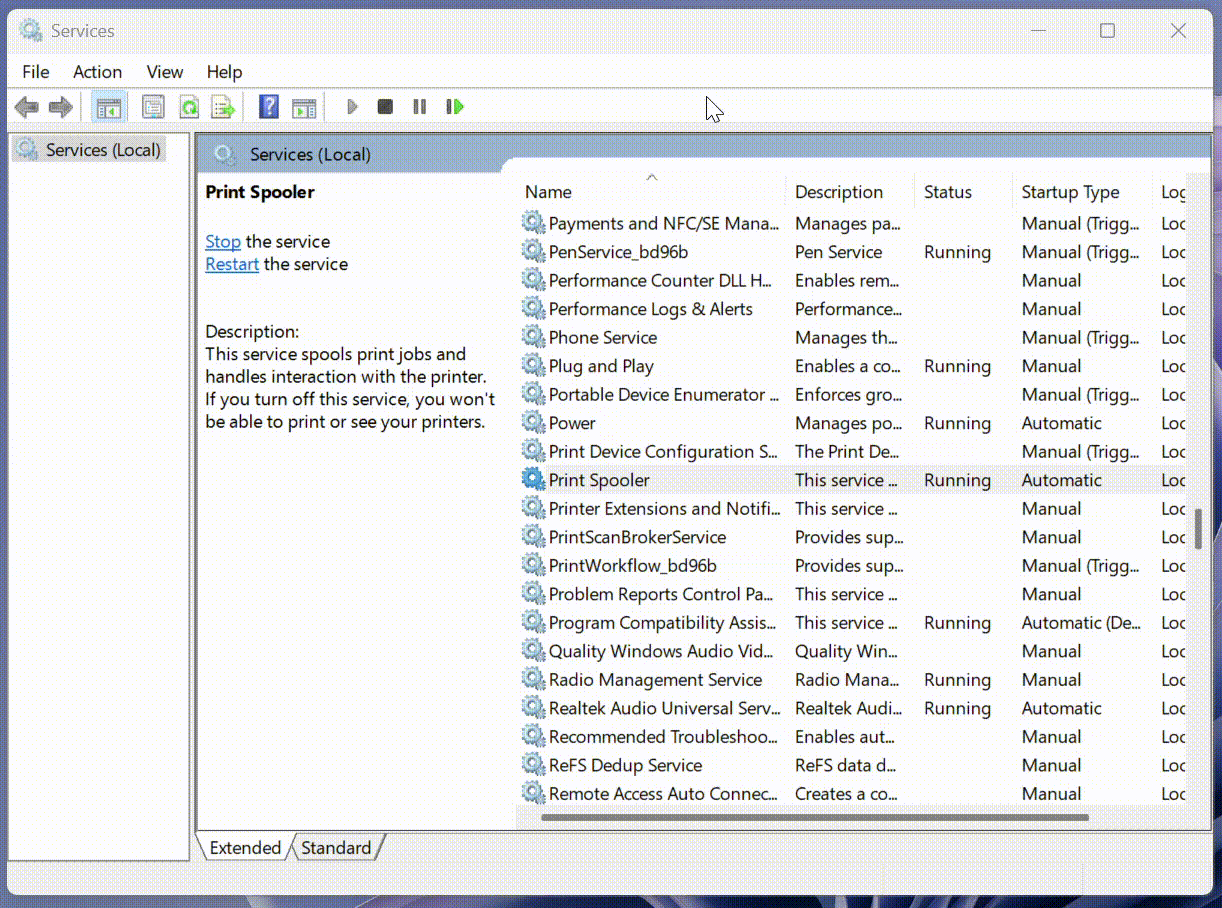The width and height of the screenshot is (1222, 908).
Task: Click Automatic startup type of Power
Action: click(1061, 423)
